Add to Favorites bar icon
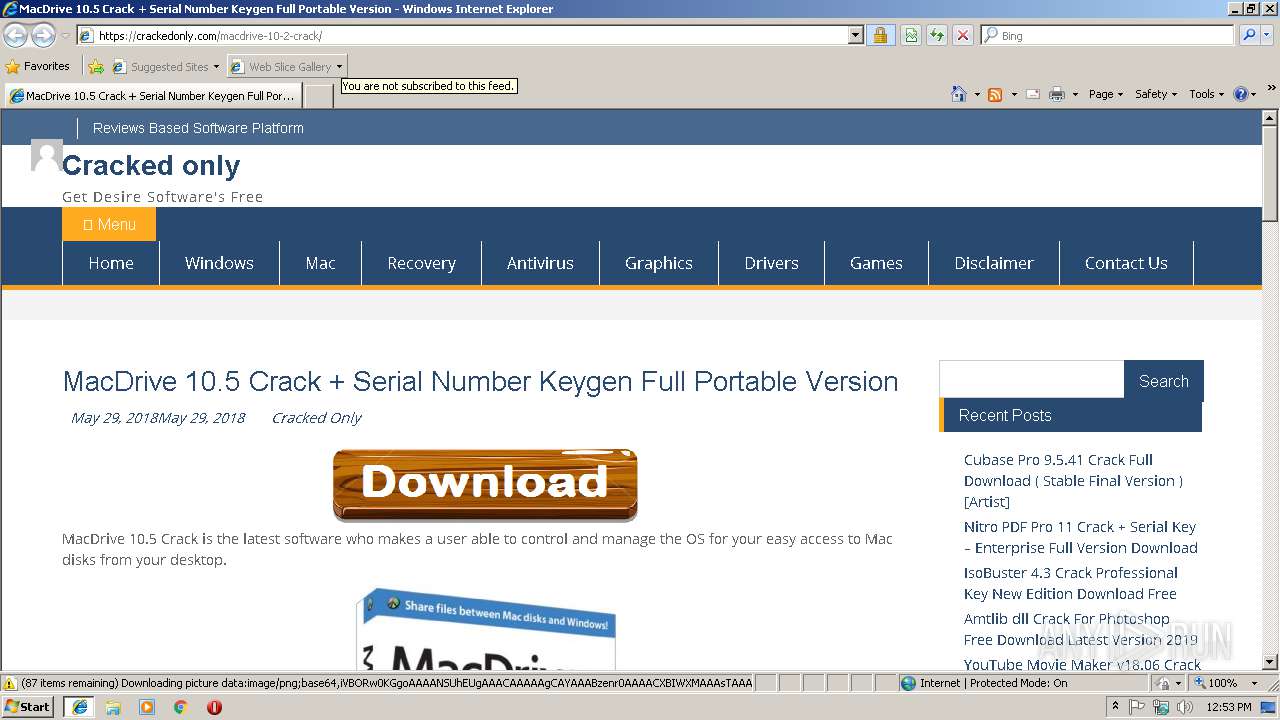The height and width of the screenshot is (720, 1280). pos(96,67)
